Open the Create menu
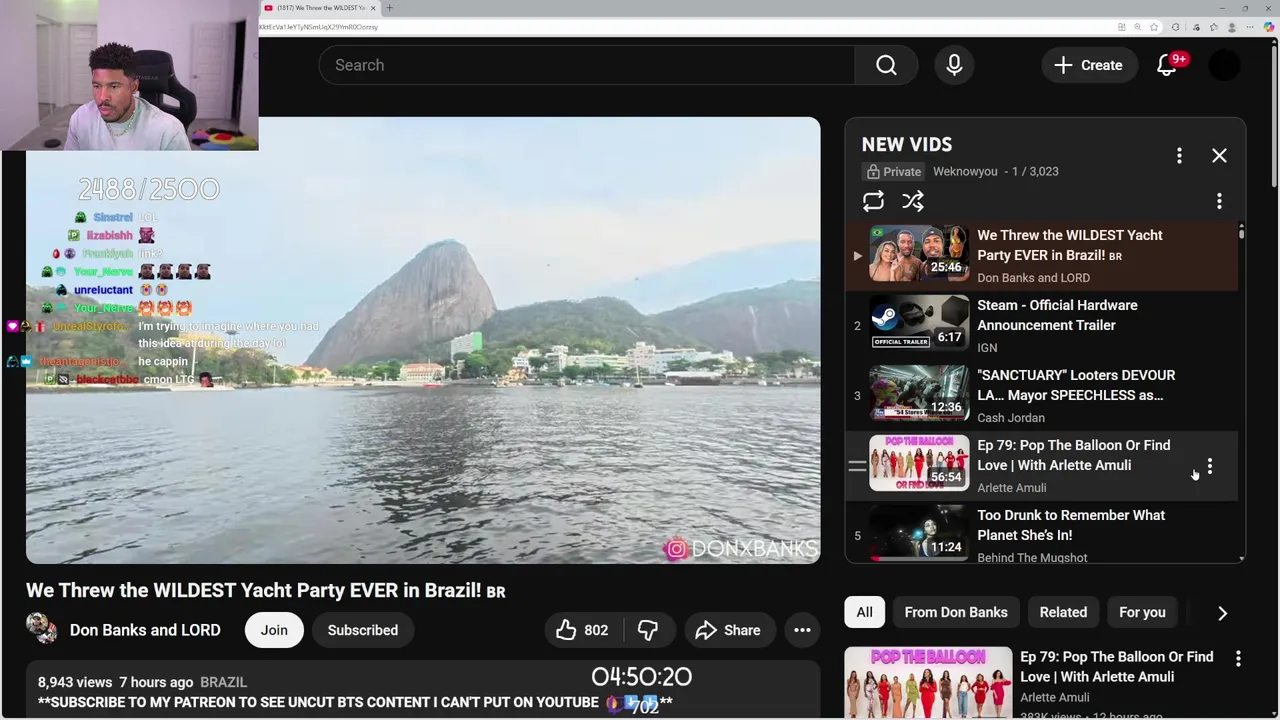 point(1088,65)
